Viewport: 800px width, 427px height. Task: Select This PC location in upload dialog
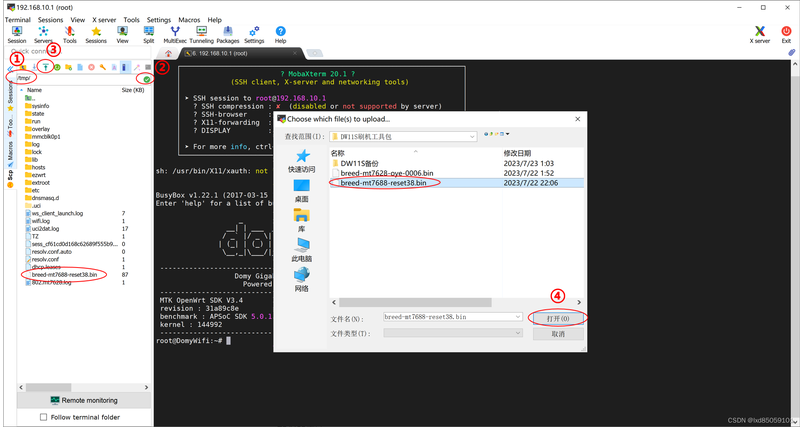(302, 250)
